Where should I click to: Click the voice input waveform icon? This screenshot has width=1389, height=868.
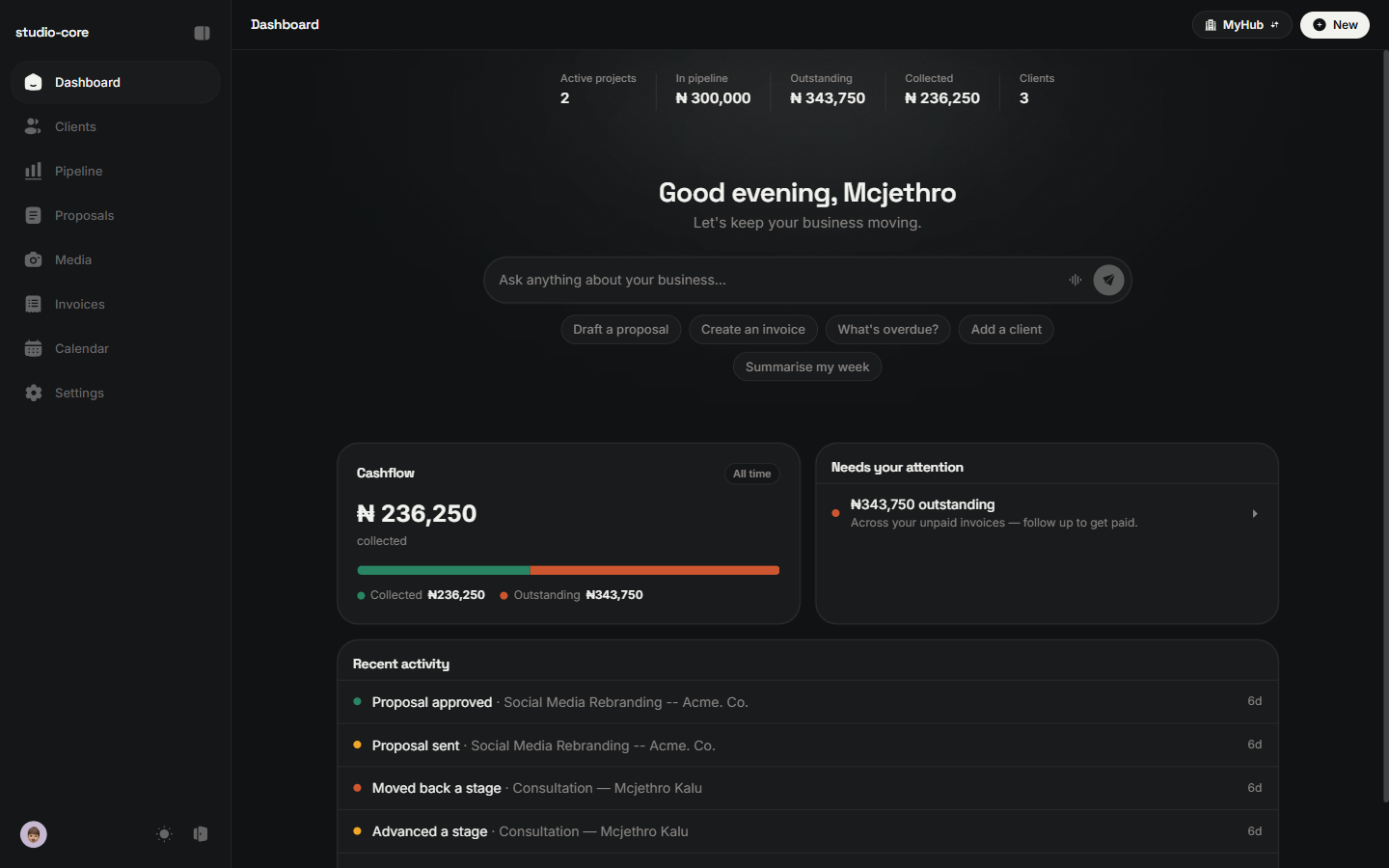pos(1076,280)
